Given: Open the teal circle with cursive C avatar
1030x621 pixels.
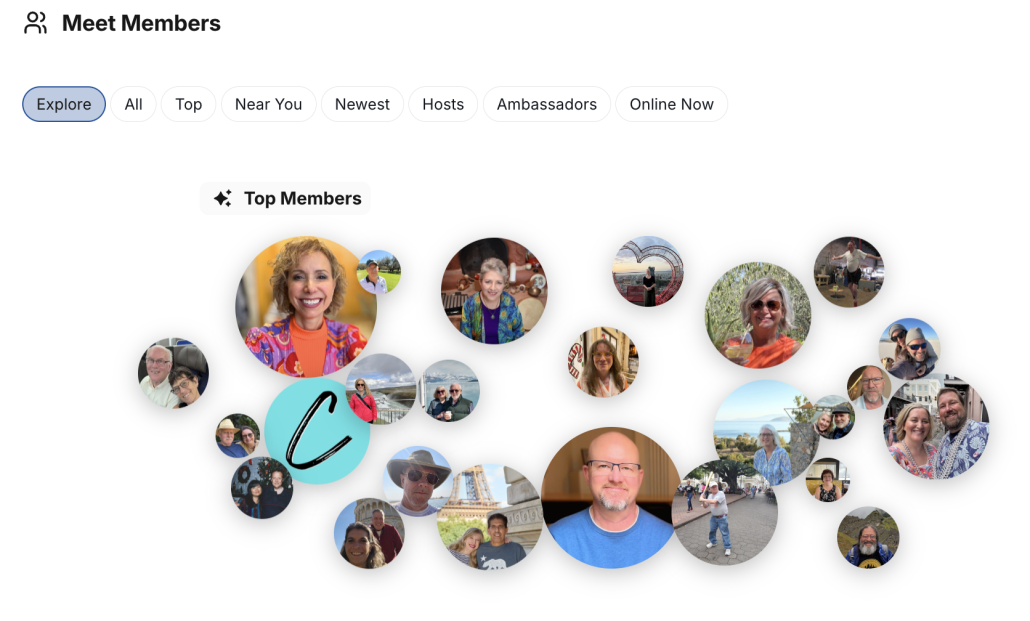Looking at the screenshot, I should tap(317, 431).
